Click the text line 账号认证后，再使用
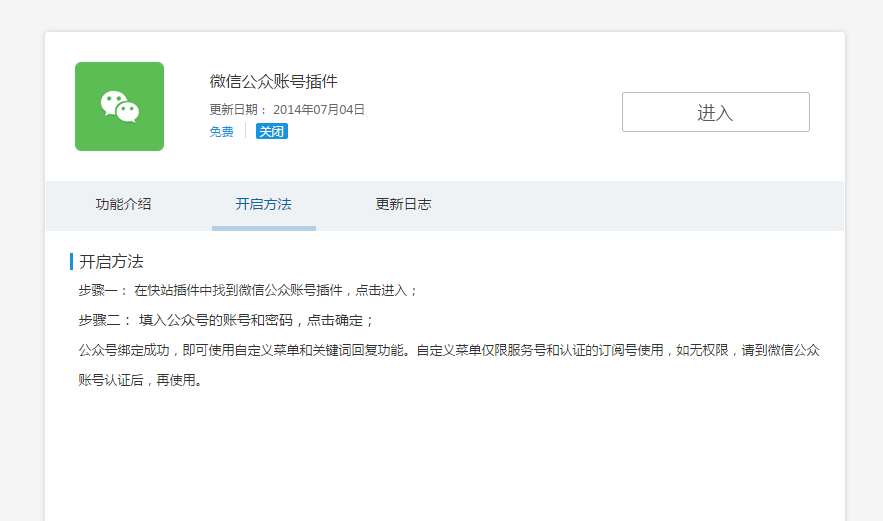The height and width of the screenshot is (521, 883). point(140,380)
